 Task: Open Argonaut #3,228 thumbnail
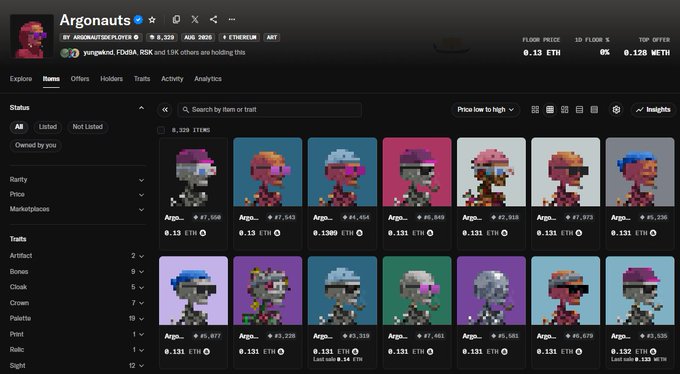pyautogui.click(x=268, y=290)
